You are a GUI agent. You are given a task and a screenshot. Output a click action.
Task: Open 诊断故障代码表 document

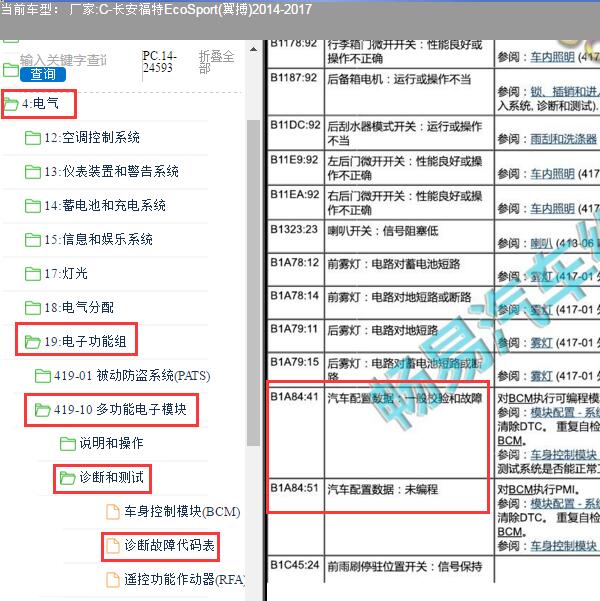point(169,545)
